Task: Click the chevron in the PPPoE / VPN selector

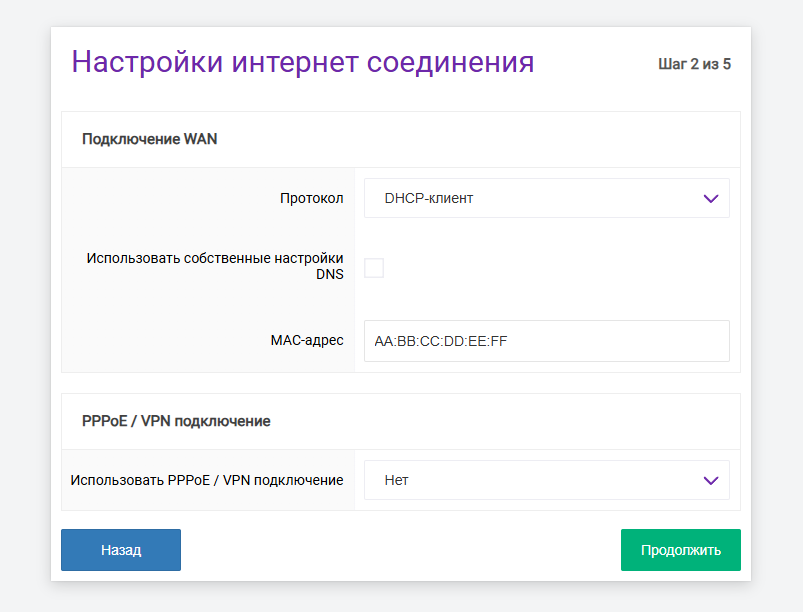Action: (x=711, y=480)
